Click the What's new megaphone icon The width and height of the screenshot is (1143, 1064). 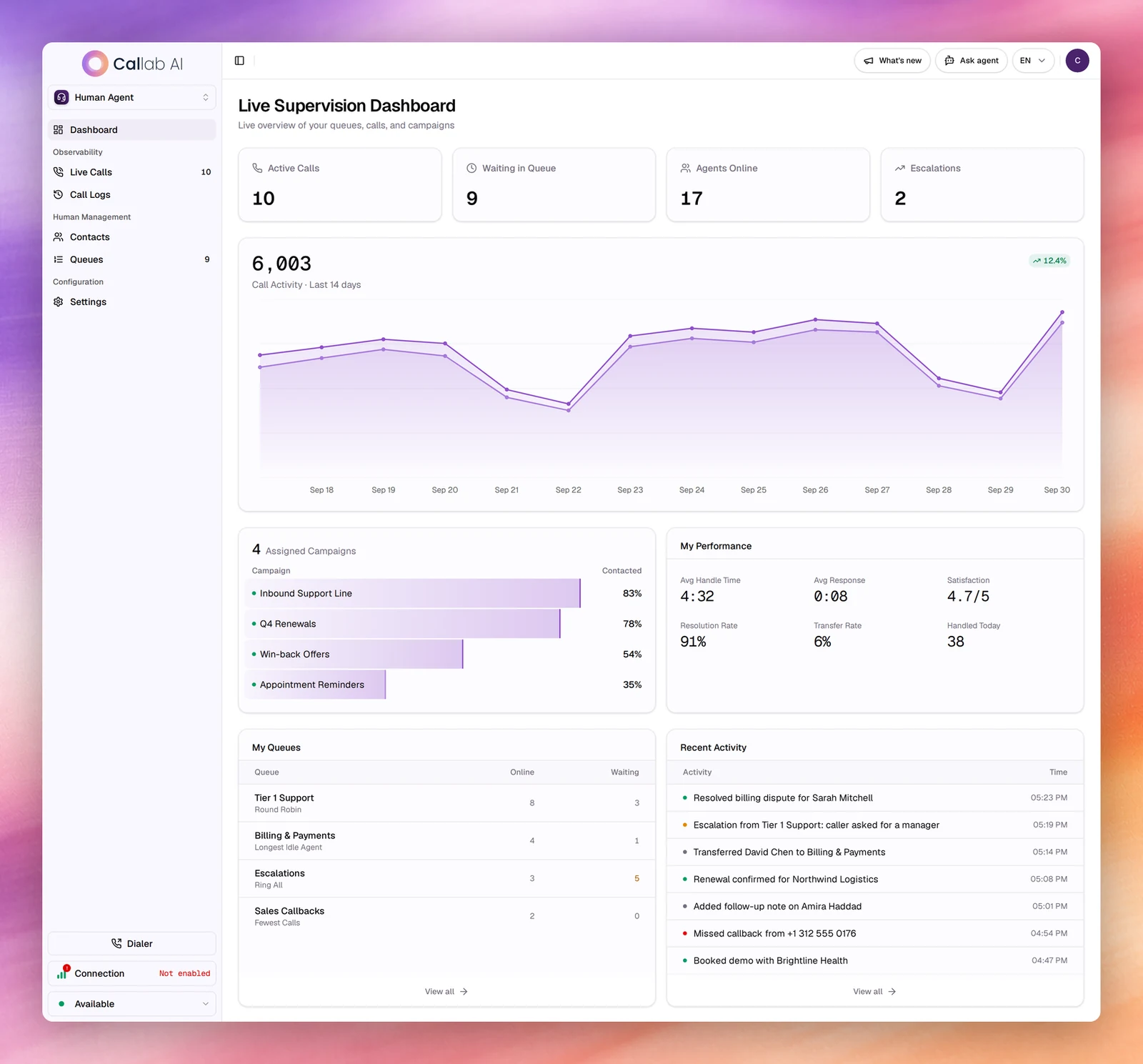click(x=869, y=61)
